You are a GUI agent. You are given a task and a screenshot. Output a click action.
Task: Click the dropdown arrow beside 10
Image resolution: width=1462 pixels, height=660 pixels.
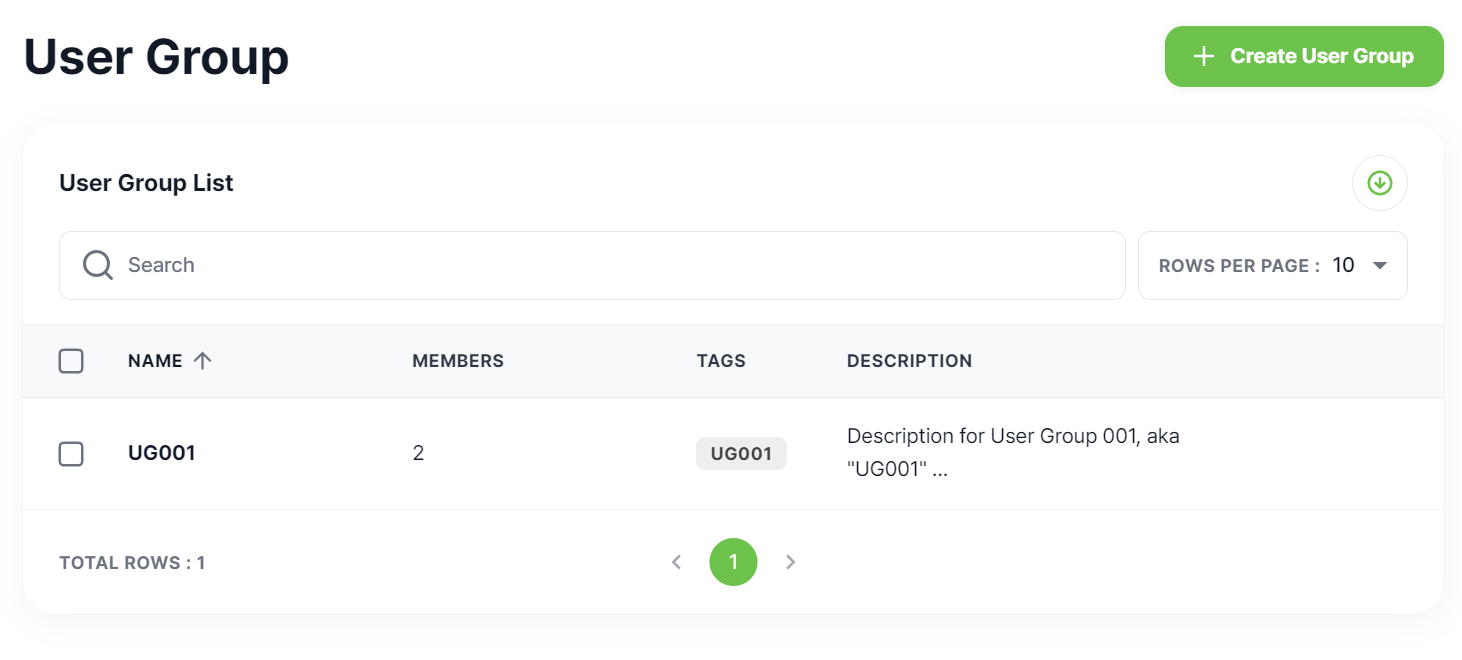1379,265
